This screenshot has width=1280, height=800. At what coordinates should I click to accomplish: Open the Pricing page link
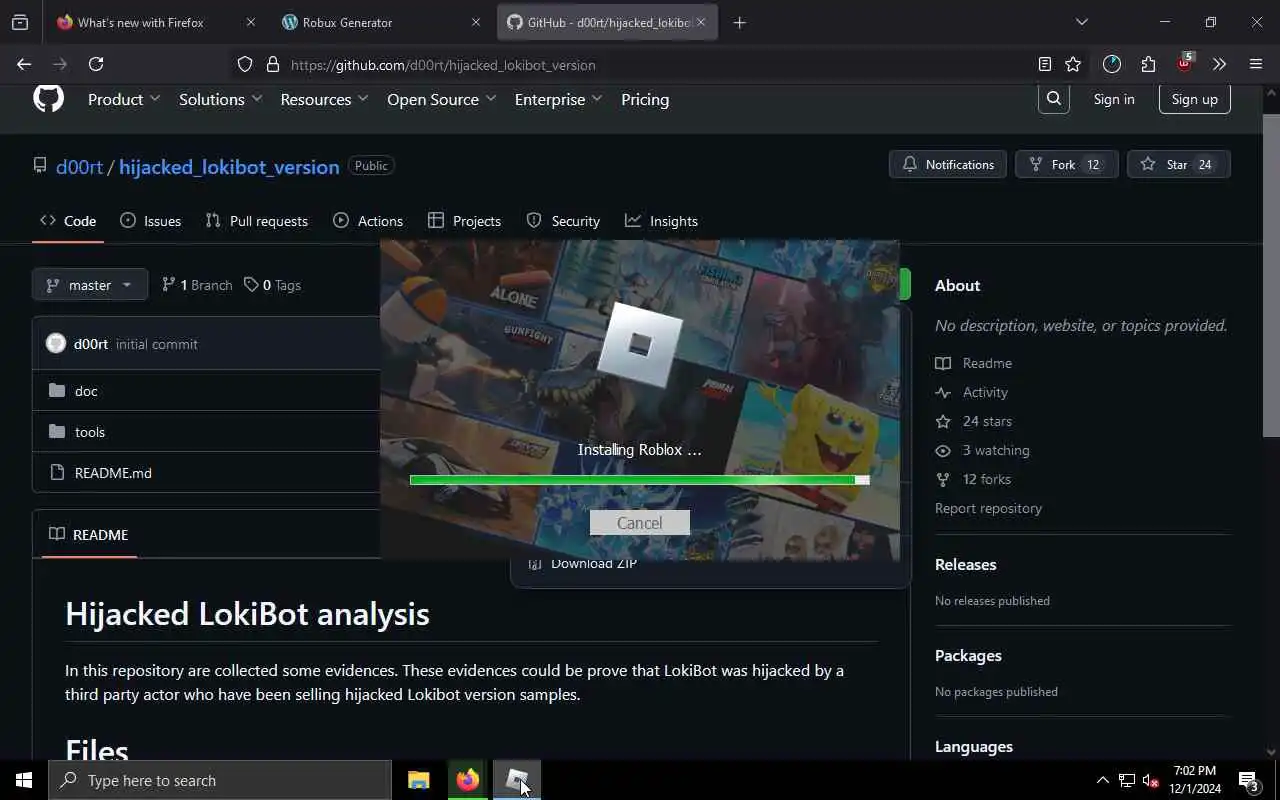[645, 99]
